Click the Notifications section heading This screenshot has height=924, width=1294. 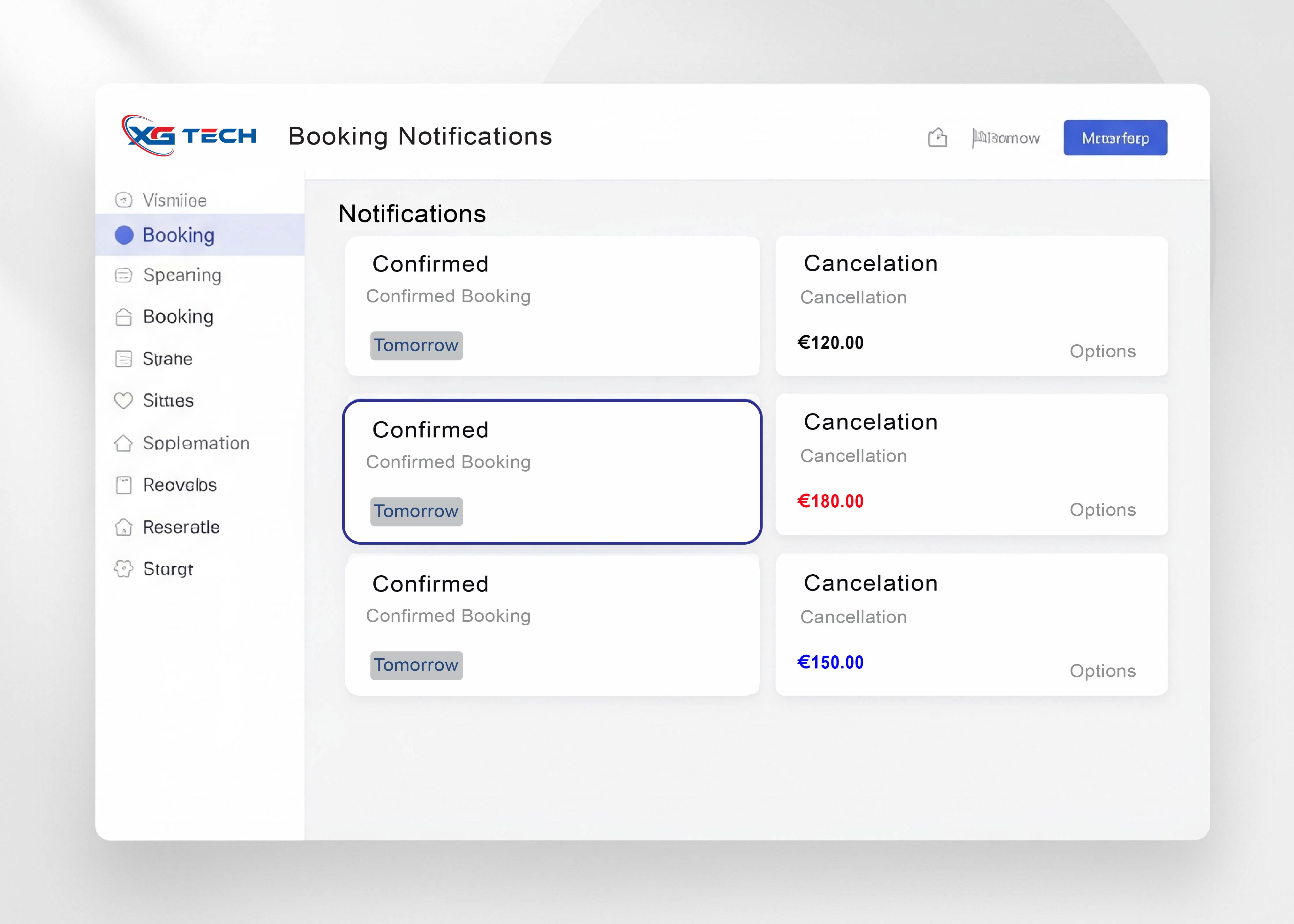pos(412,214)
